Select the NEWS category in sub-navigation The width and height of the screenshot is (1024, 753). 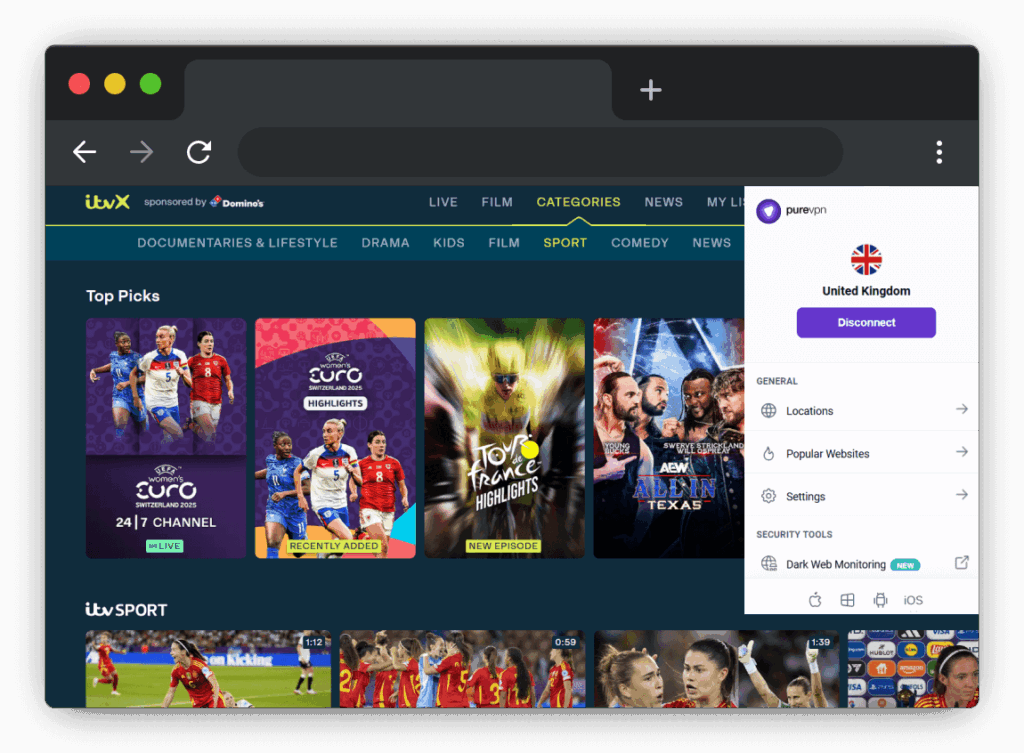pyautogui.click(x=712, y=243)
